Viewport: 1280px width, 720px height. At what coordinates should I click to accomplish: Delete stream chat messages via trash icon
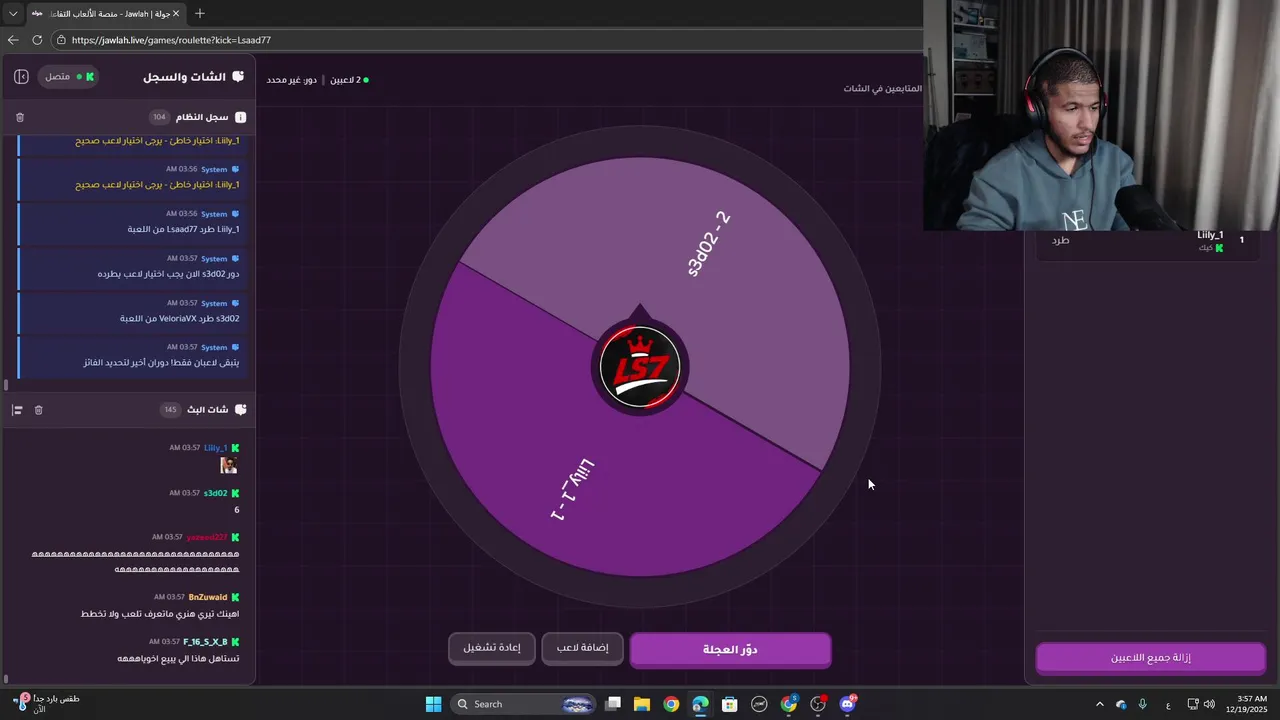(x=39, y=410)
